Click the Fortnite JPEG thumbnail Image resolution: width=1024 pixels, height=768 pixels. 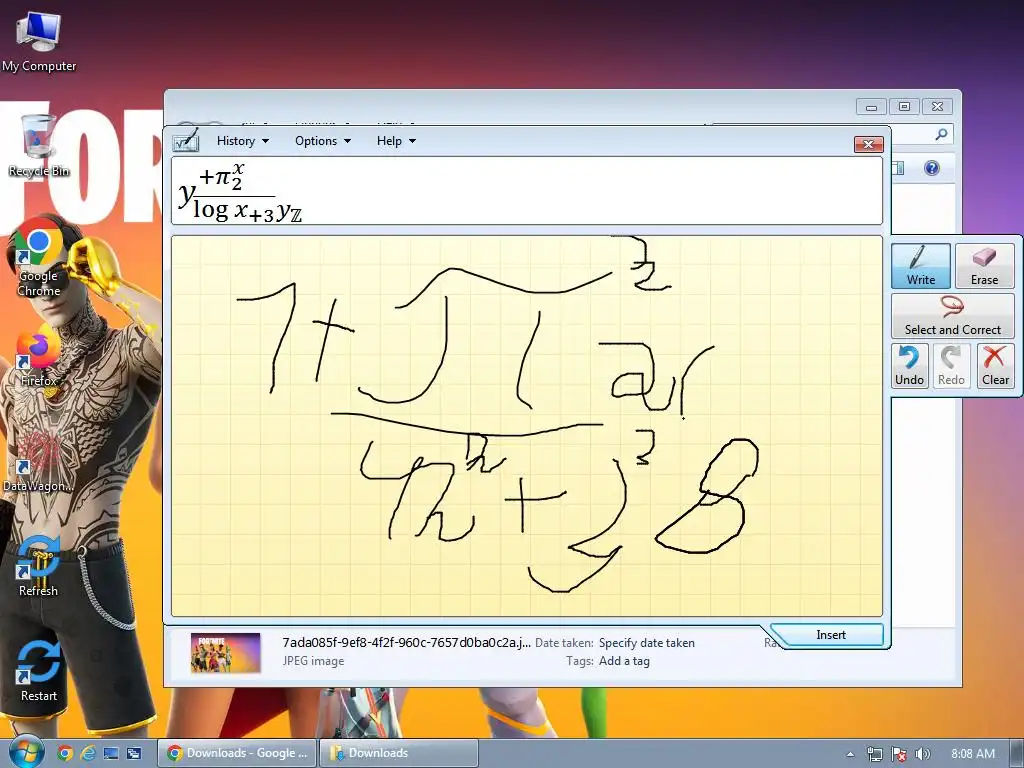tap(225, 652)
